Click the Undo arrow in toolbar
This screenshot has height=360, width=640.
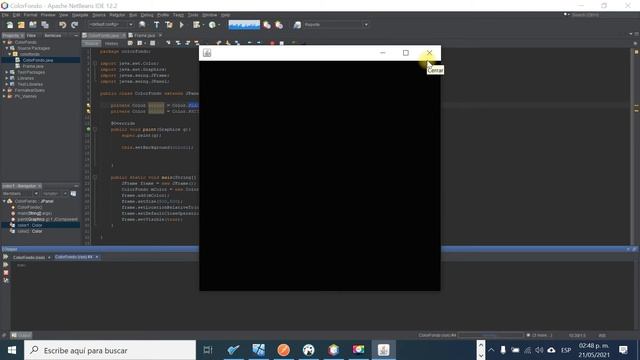[x=62, y=25]
